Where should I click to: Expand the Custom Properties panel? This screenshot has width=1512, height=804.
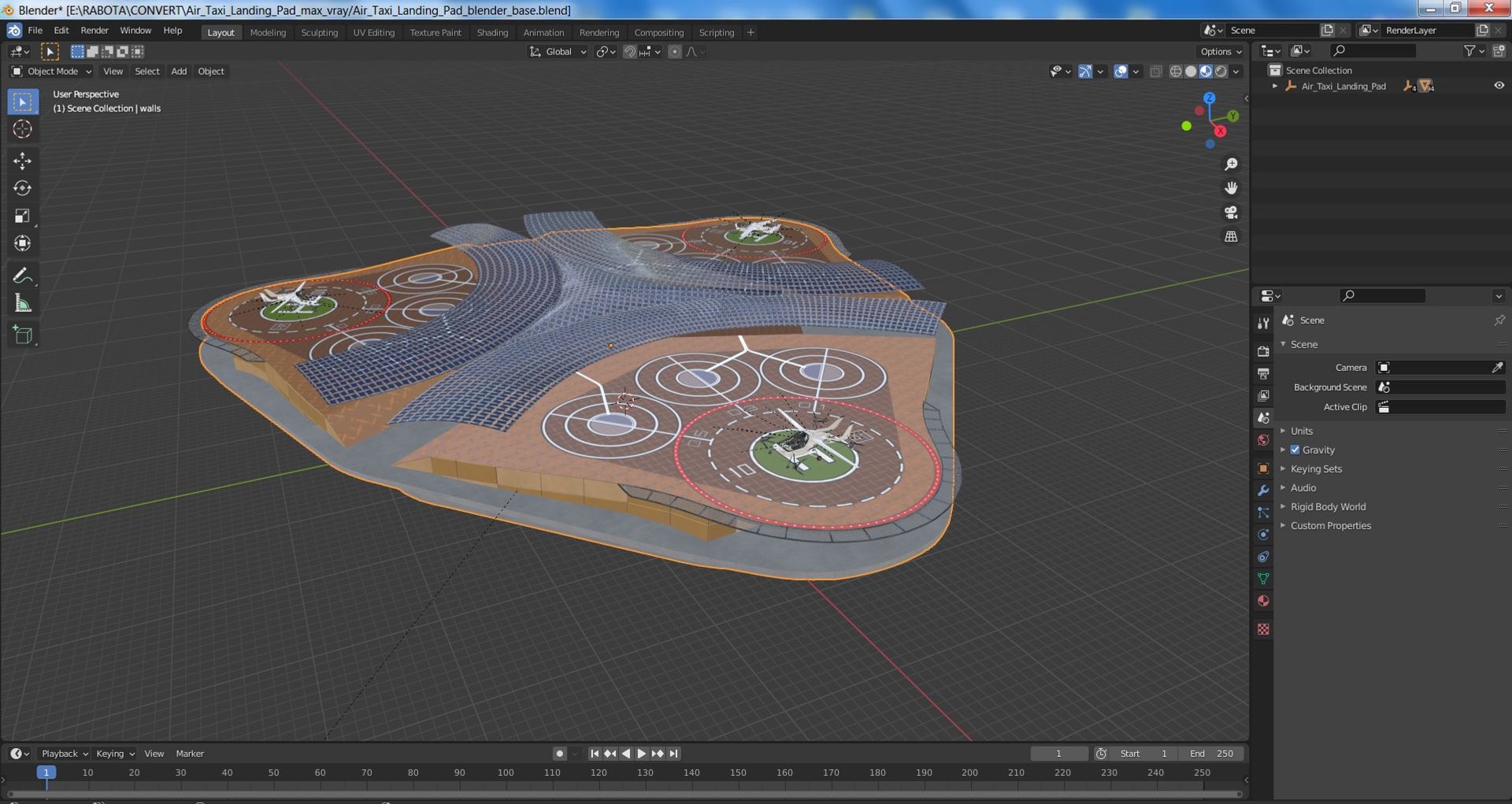pos(1330,525)
